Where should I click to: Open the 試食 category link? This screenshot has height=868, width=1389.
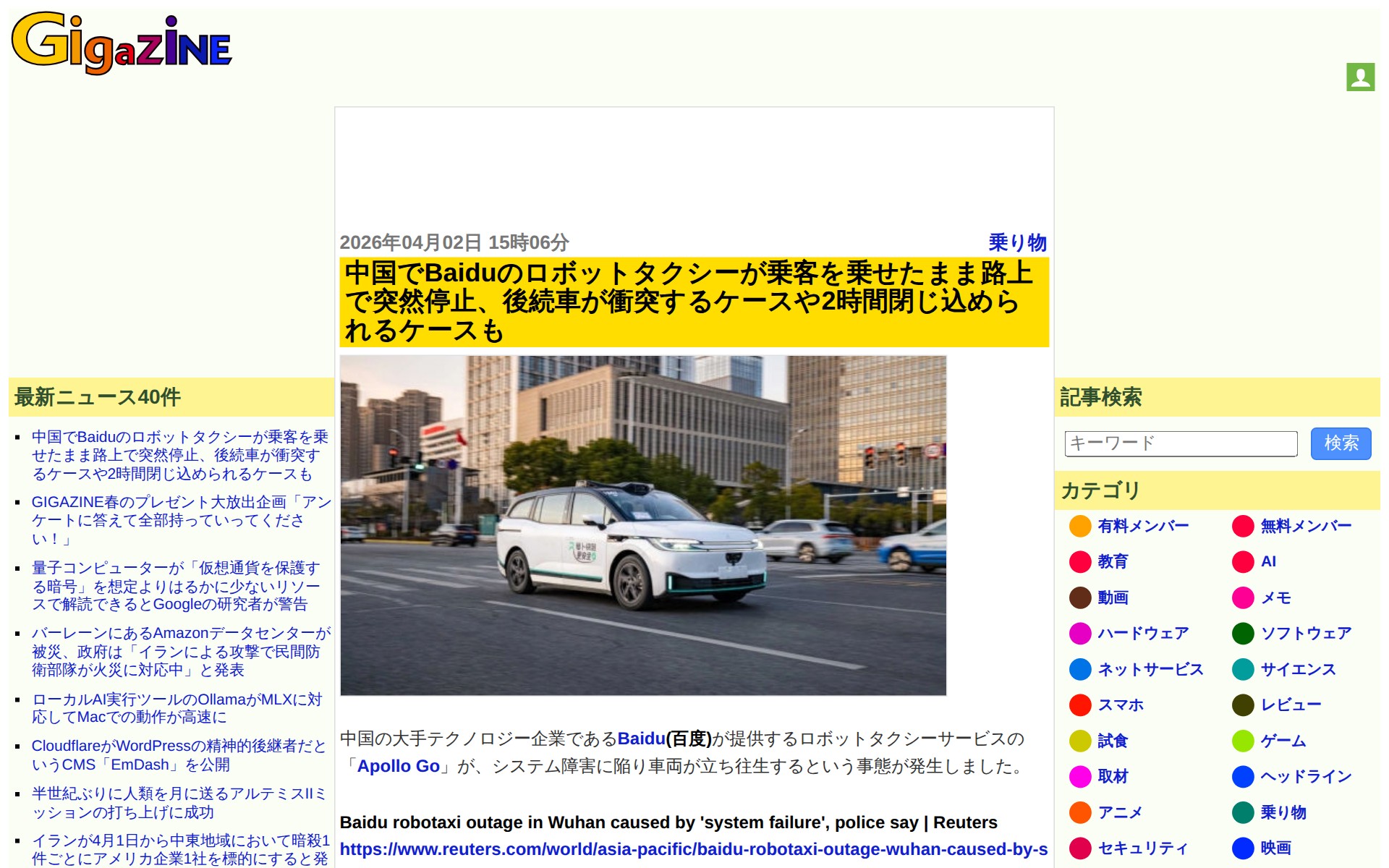click(x=1113, y=741)
